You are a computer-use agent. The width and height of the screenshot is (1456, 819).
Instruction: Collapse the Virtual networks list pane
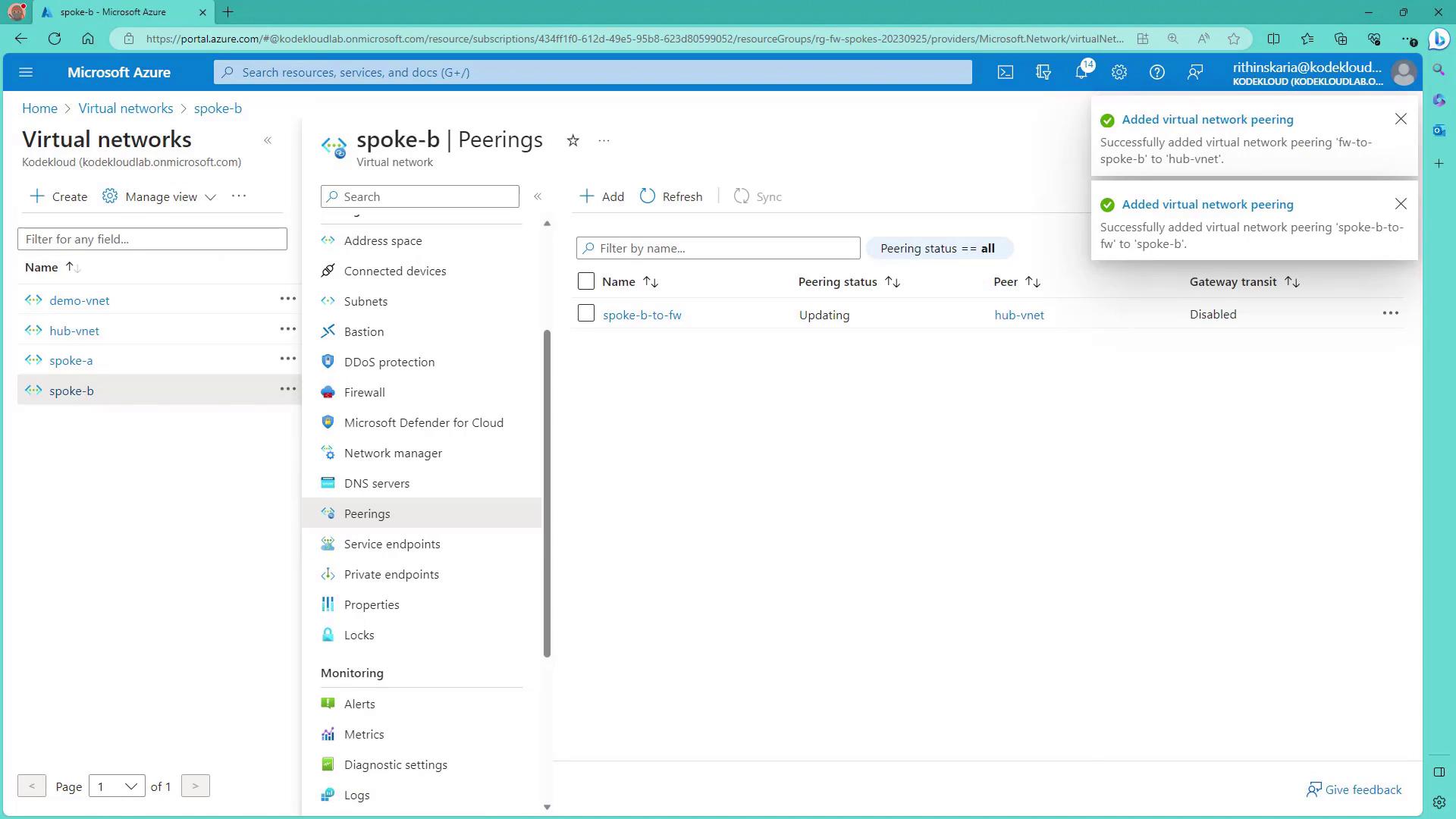point(268,140)
